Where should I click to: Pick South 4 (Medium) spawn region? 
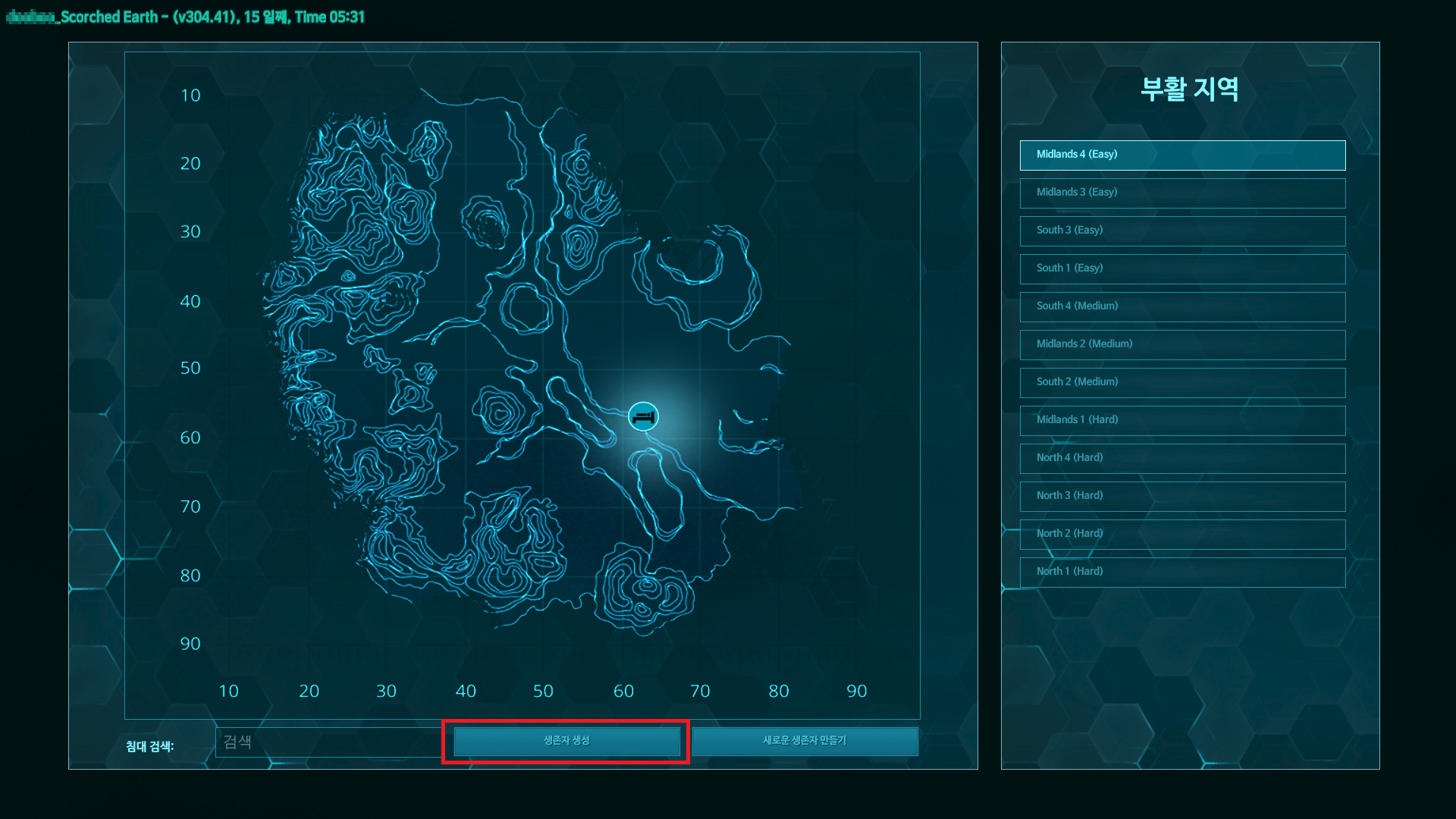(1182, 306)
